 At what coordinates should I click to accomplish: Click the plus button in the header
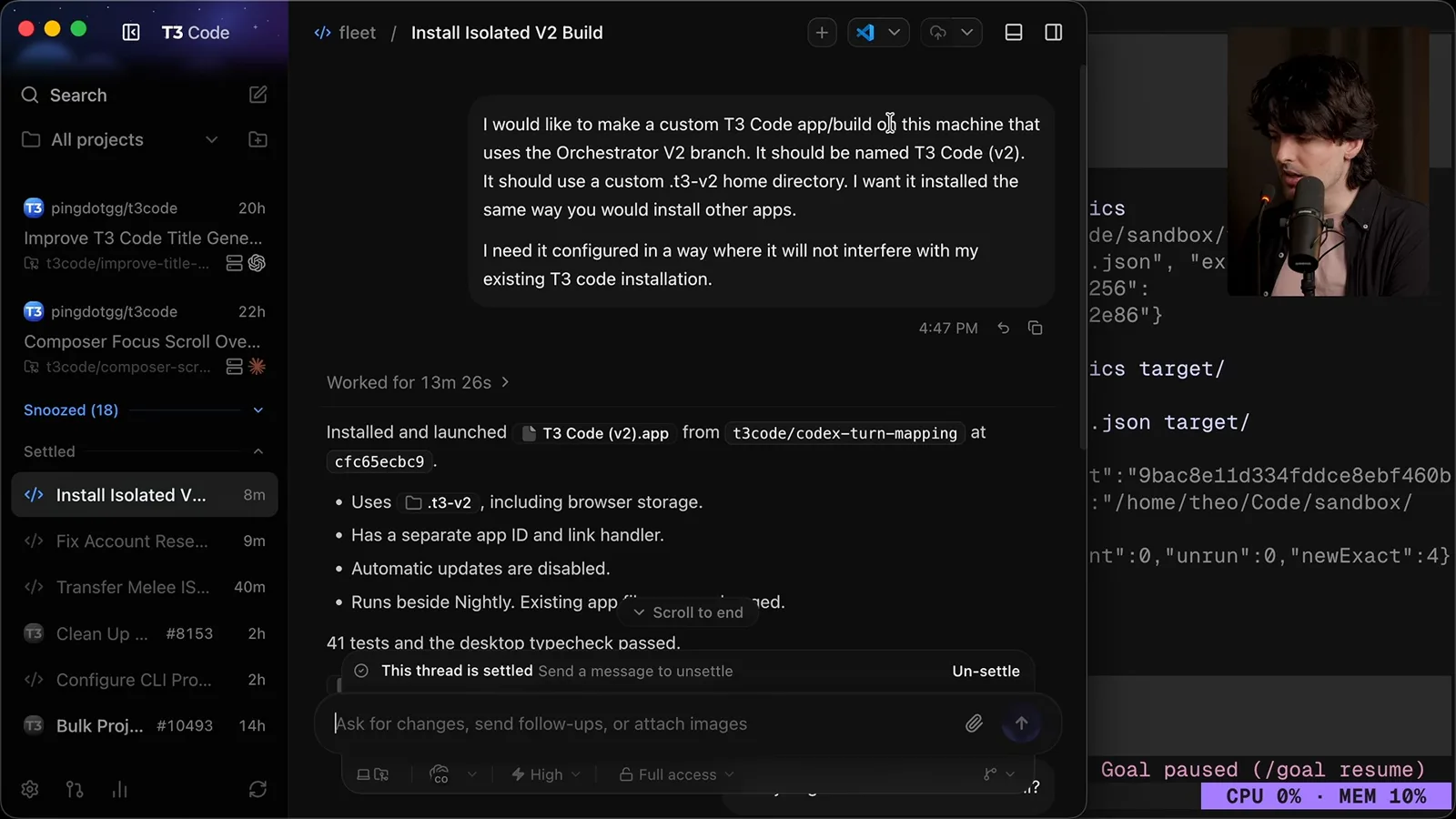coord(822,33)
